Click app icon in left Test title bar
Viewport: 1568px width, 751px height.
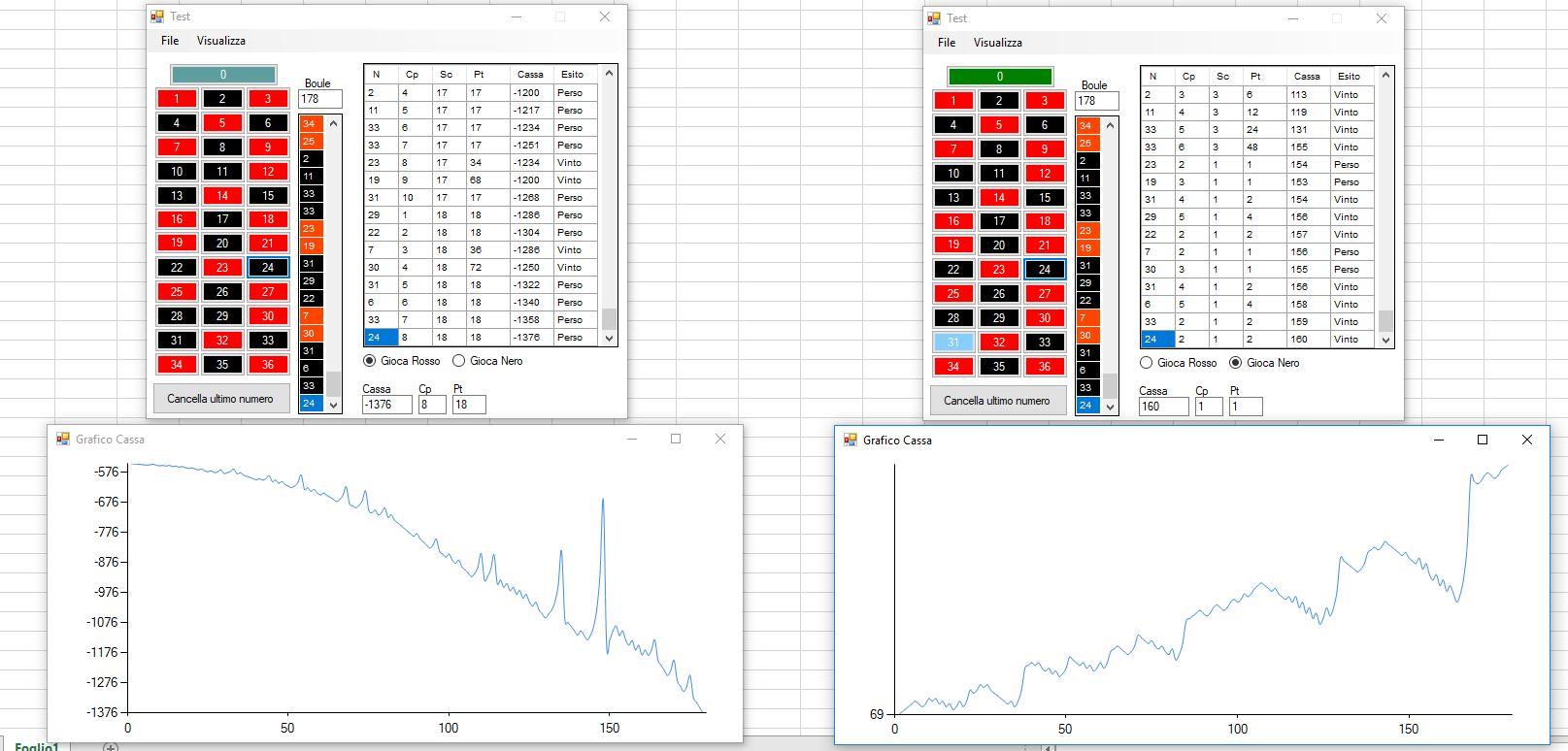(157, 16)
